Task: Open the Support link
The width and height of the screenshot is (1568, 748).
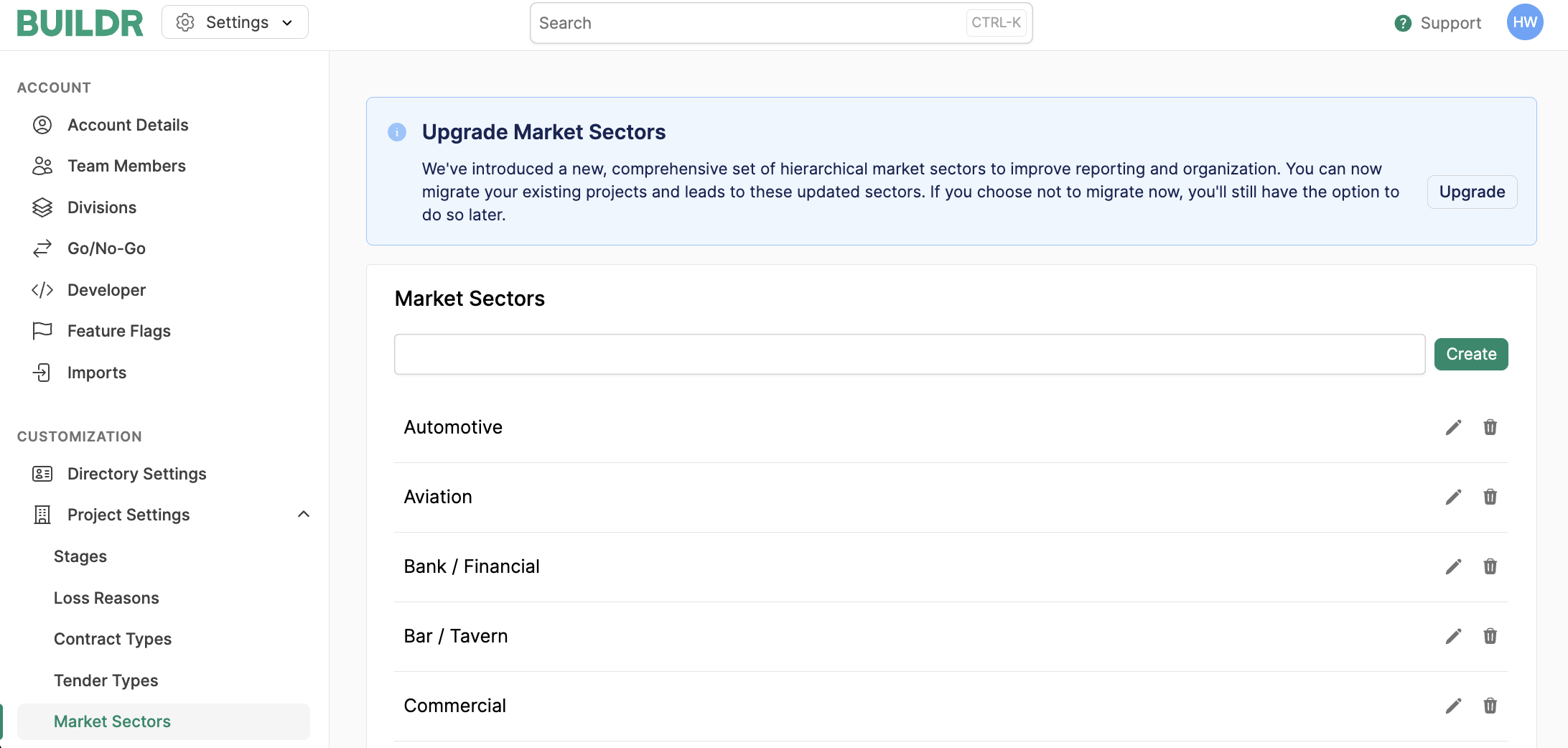Action: tap(1439, 23)
